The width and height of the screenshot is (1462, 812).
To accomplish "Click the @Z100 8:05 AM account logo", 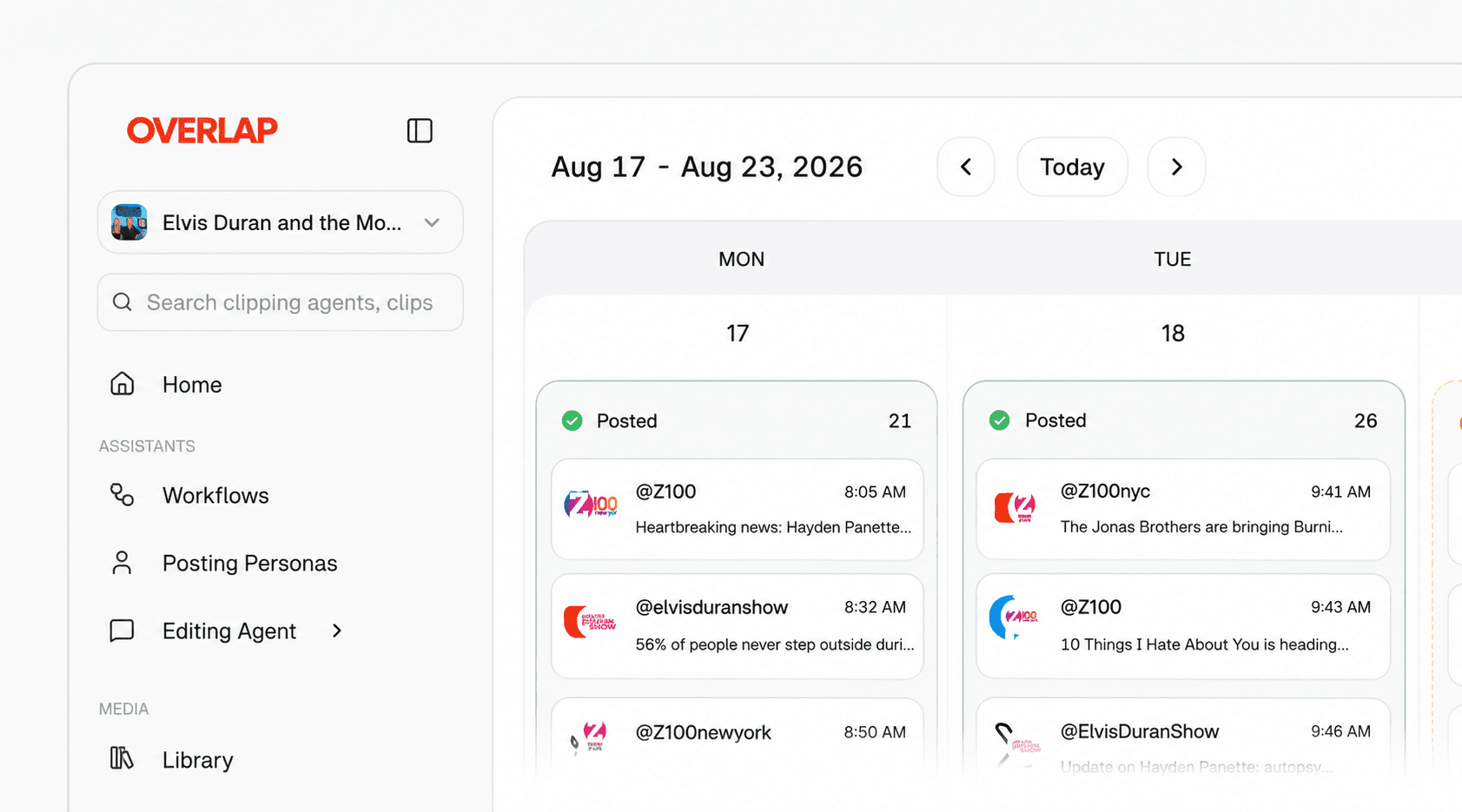I will [591, 505].
